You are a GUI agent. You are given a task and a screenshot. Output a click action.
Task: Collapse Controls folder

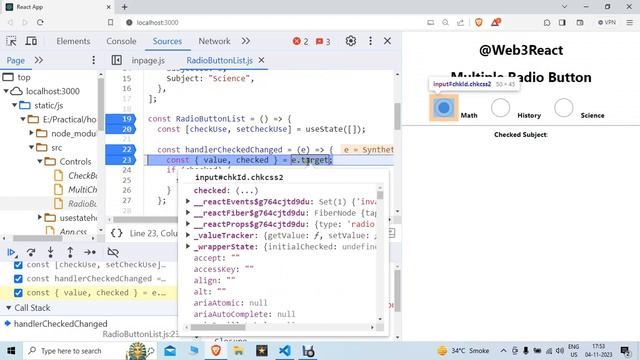tap(40, 161)
